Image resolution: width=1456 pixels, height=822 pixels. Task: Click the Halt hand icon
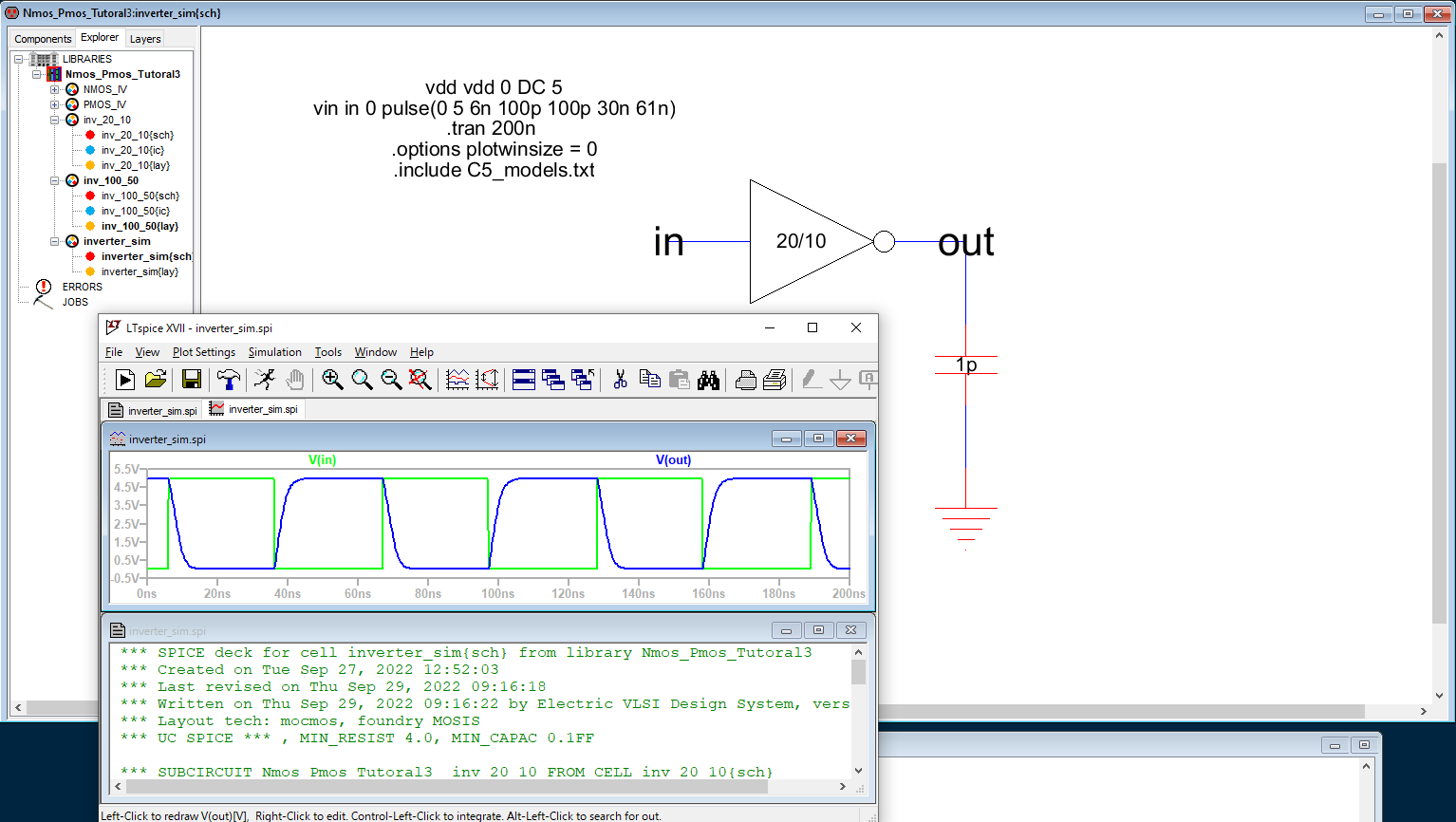[295, 380]
